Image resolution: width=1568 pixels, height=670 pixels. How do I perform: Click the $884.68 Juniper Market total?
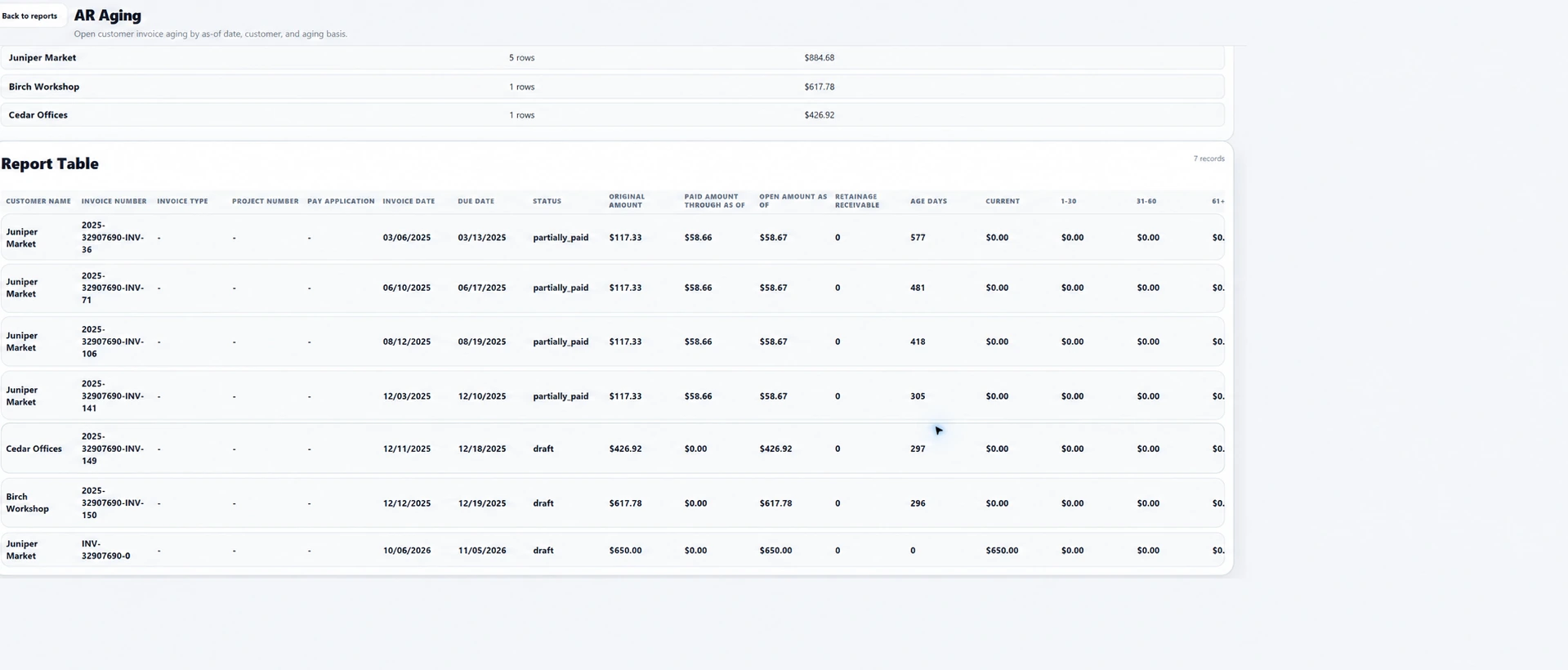(x=819, y=58)
